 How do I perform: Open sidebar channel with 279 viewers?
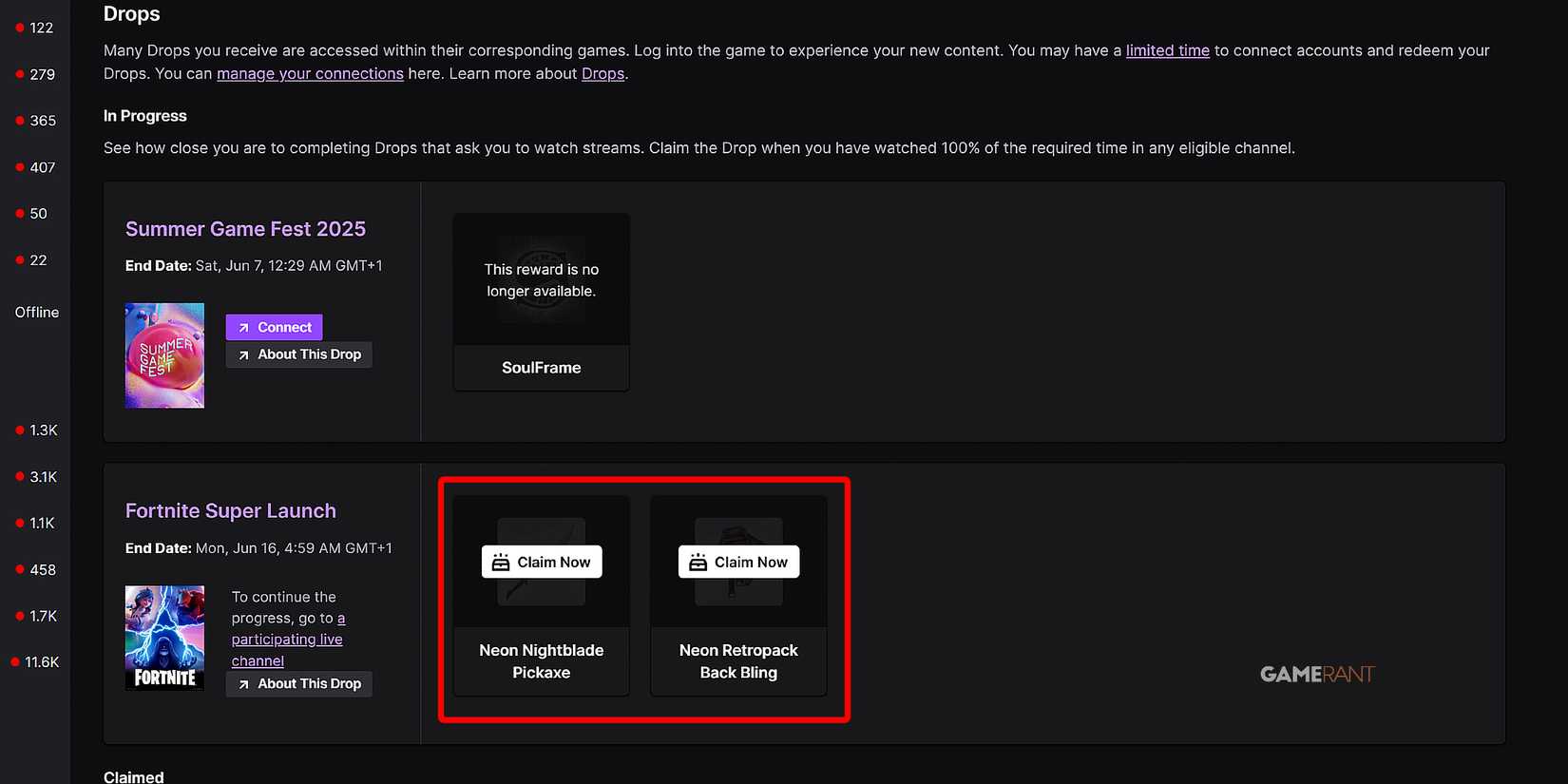pos(35,74)
